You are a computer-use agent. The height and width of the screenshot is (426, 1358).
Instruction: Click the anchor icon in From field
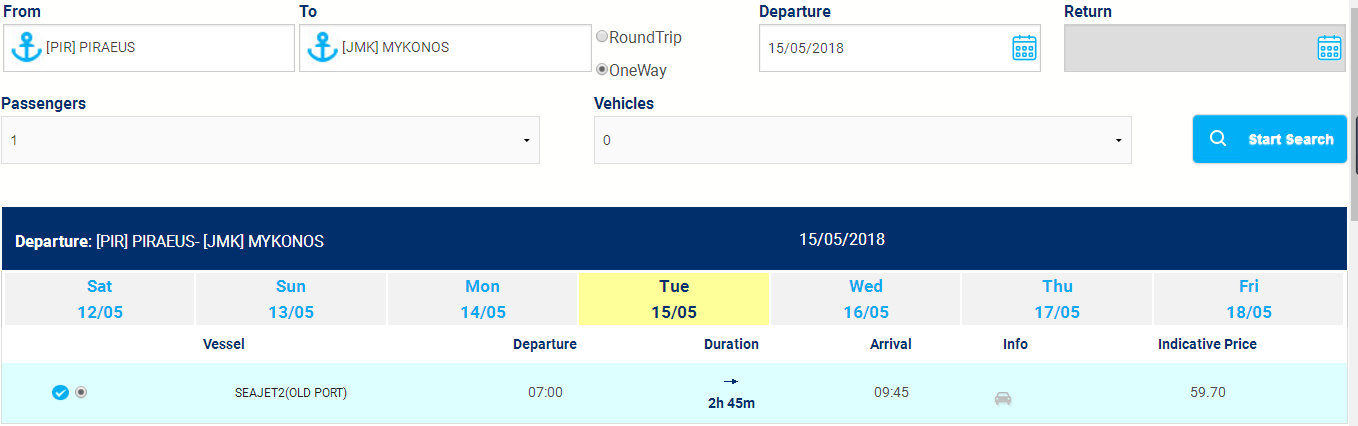click(x=26, y=47)
